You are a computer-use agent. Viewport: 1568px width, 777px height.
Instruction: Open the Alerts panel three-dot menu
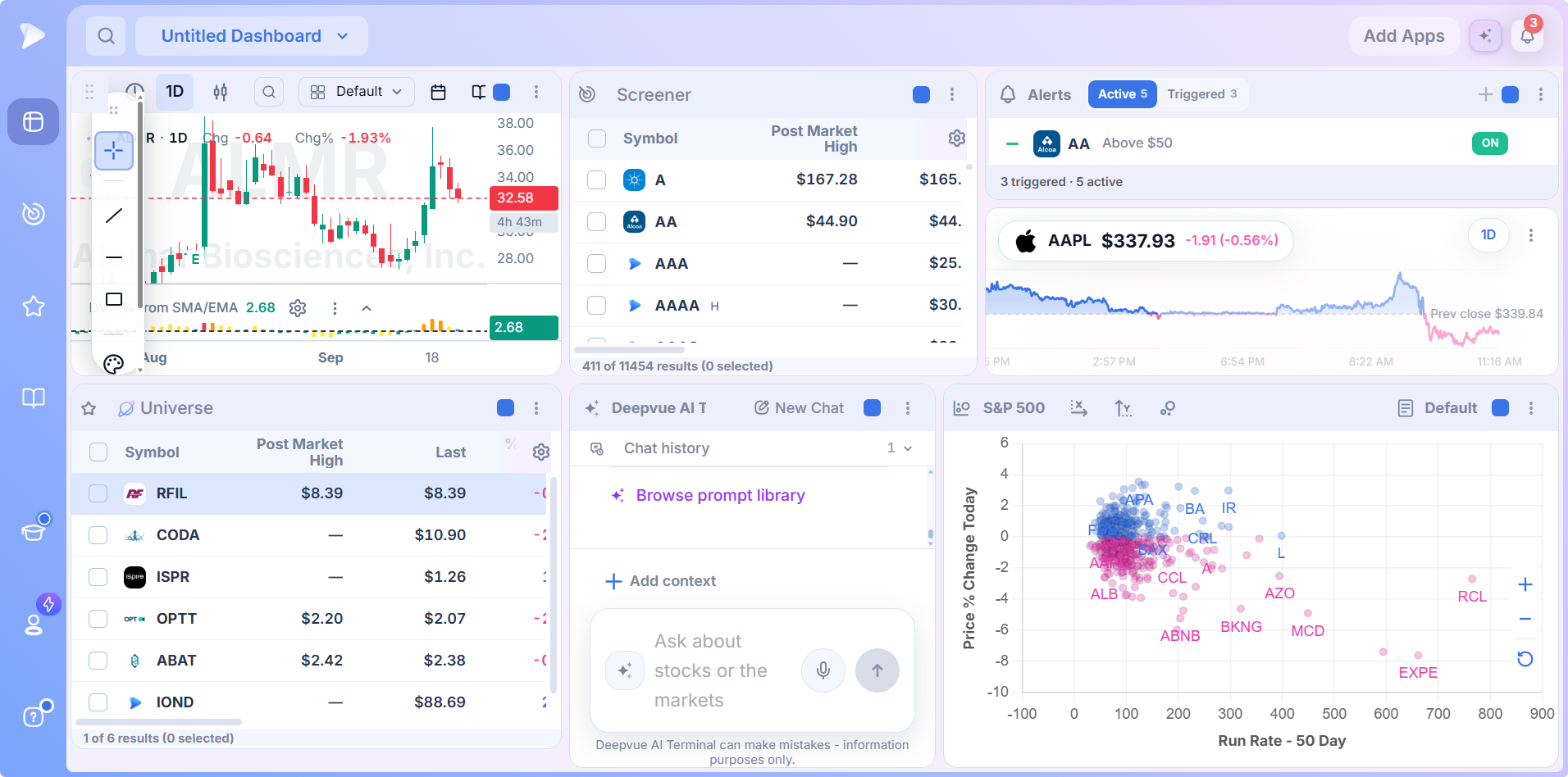(x=1541, y=94)
